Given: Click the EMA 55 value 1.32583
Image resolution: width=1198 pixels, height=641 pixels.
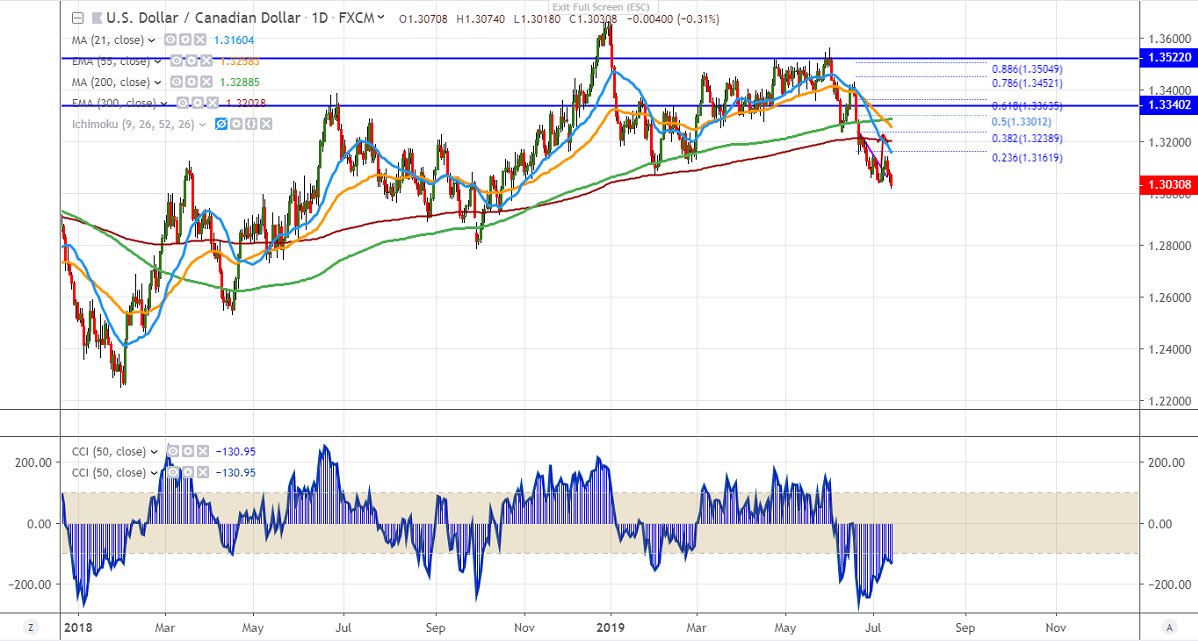Looking at the screenshot, I should pyautogui.click(x=240, y=61).
